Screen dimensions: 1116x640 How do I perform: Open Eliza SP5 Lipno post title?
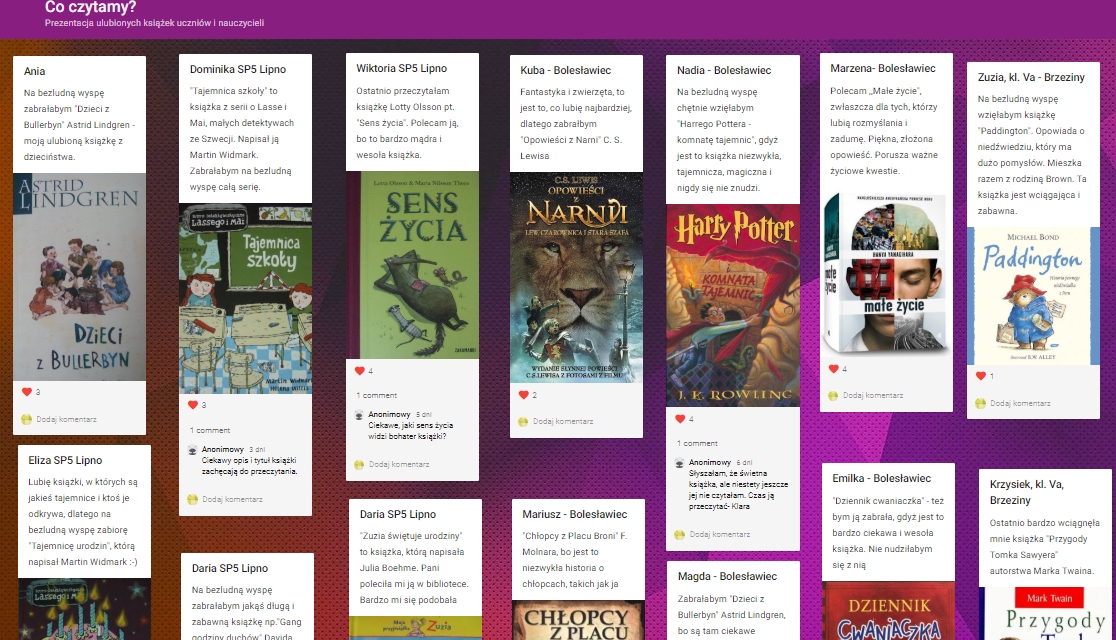[65, 460]
